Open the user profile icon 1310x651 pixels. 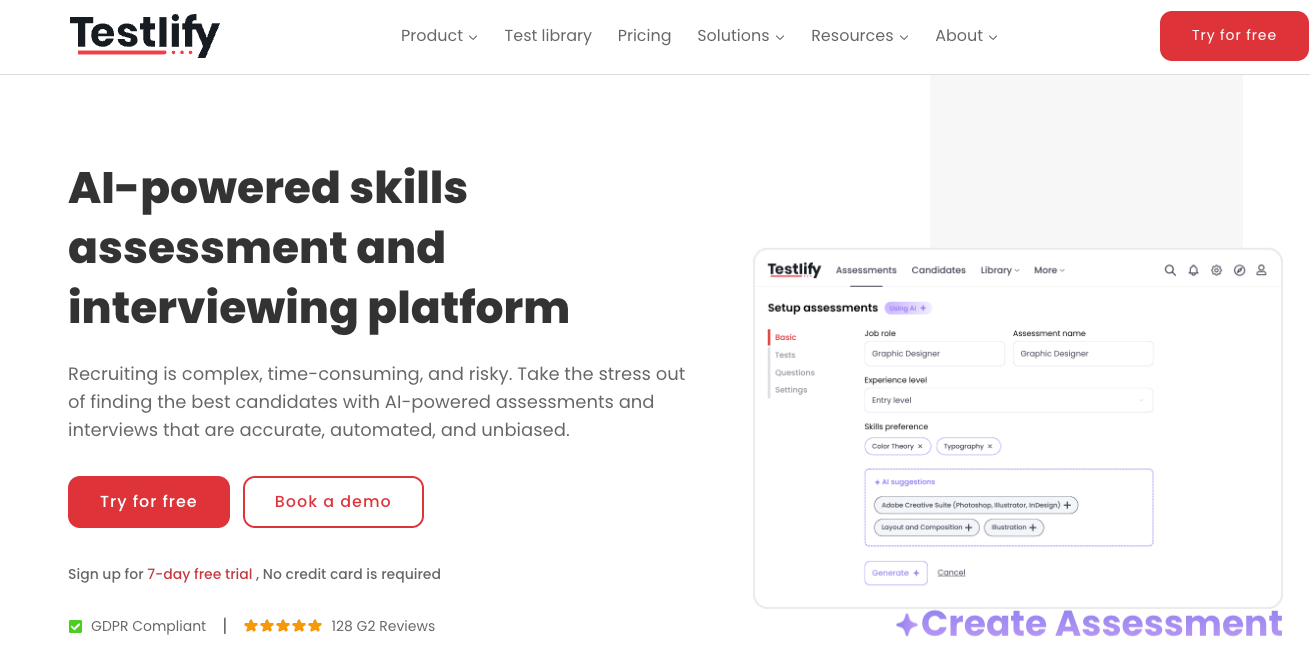click(1261, 270)
